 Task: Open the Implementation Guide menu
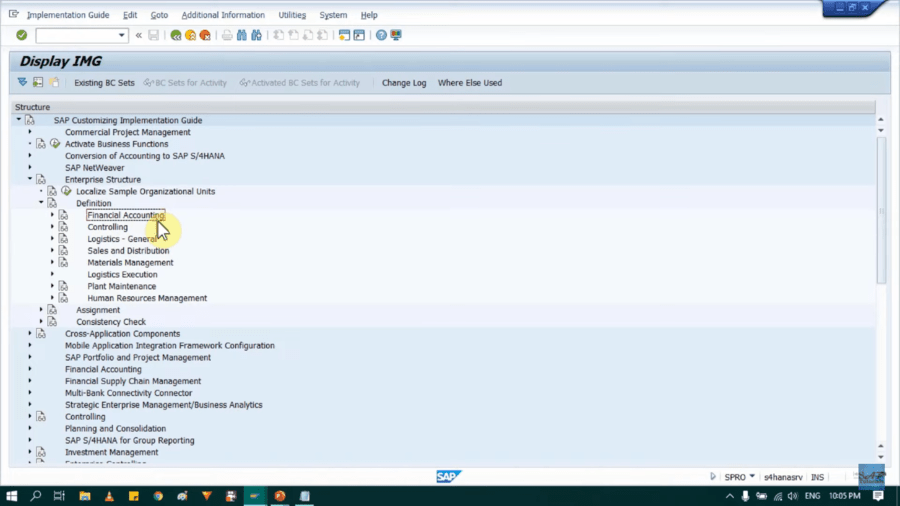(68, 15)
